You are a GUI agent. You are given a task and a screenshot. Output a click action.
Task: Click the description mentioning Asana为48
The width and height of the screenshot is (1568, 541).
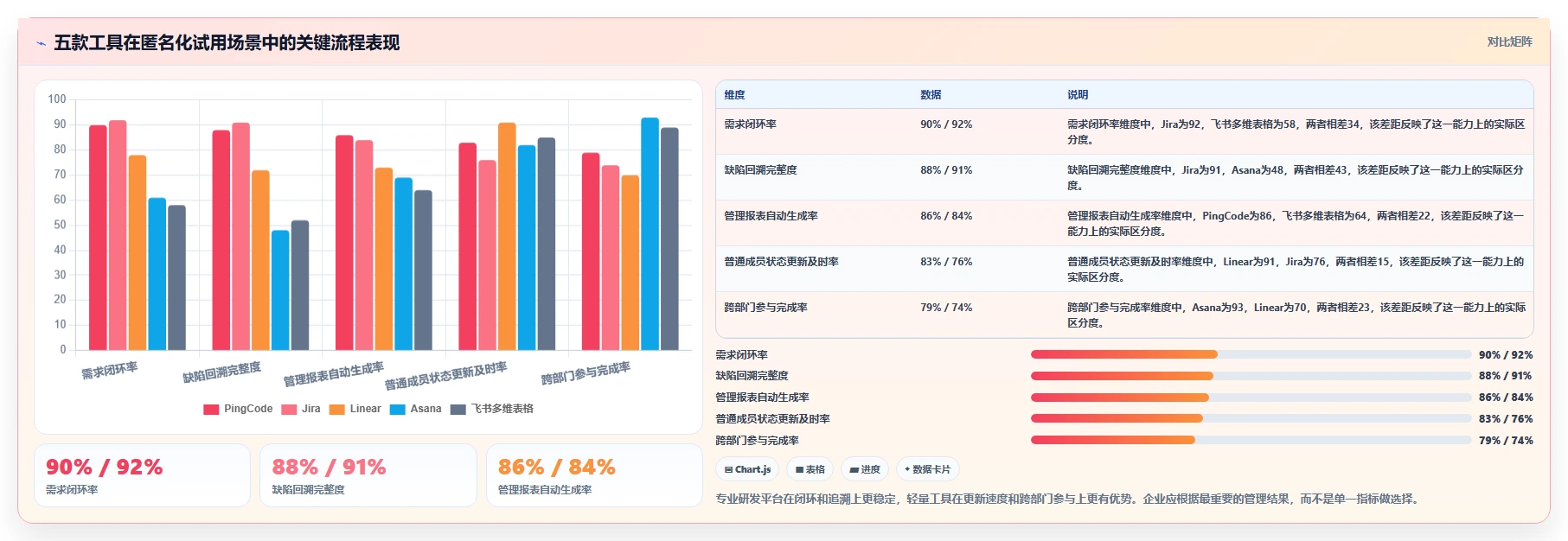[x=1296, y=178]
